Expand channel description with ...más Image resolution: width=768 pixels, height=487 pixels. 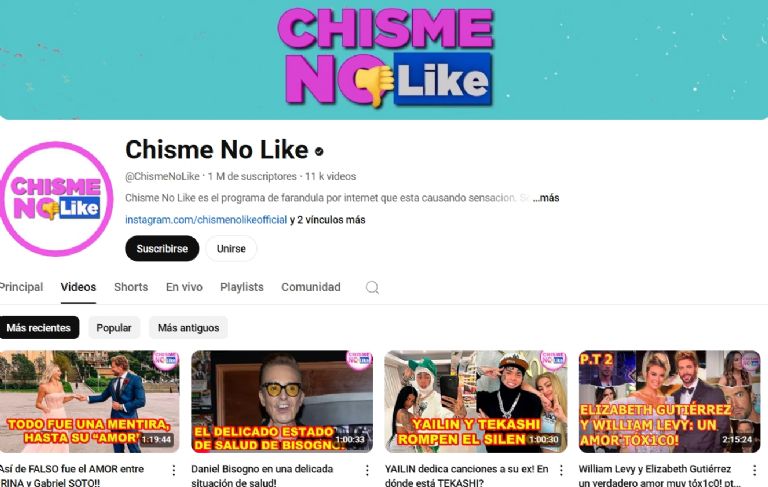point(546,198)
